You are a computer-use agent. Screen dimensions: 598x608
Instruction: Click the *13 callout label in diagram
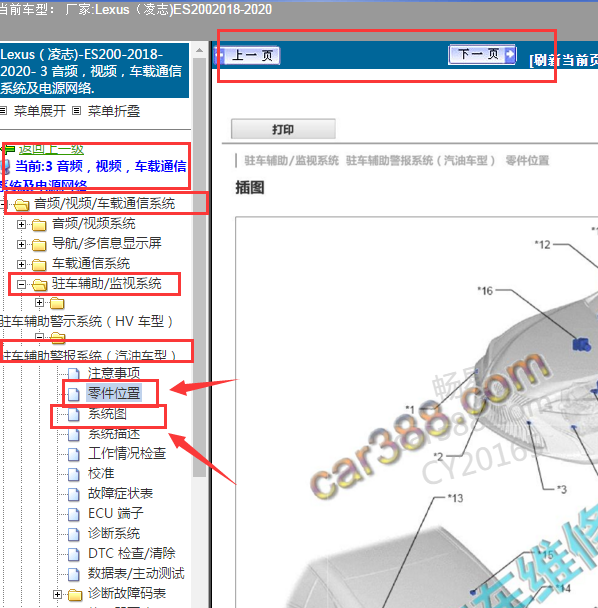click(x=456, y=498)
